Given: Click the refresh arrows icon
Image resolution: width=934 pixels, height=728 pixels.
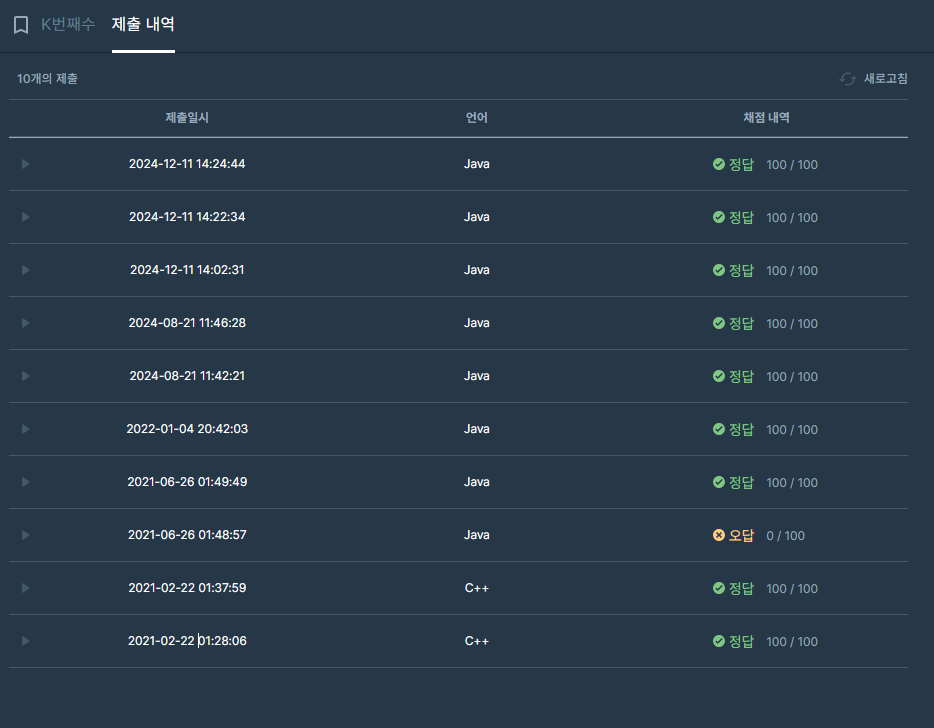Looking at the screenshot, I should [x=848, y=79].
